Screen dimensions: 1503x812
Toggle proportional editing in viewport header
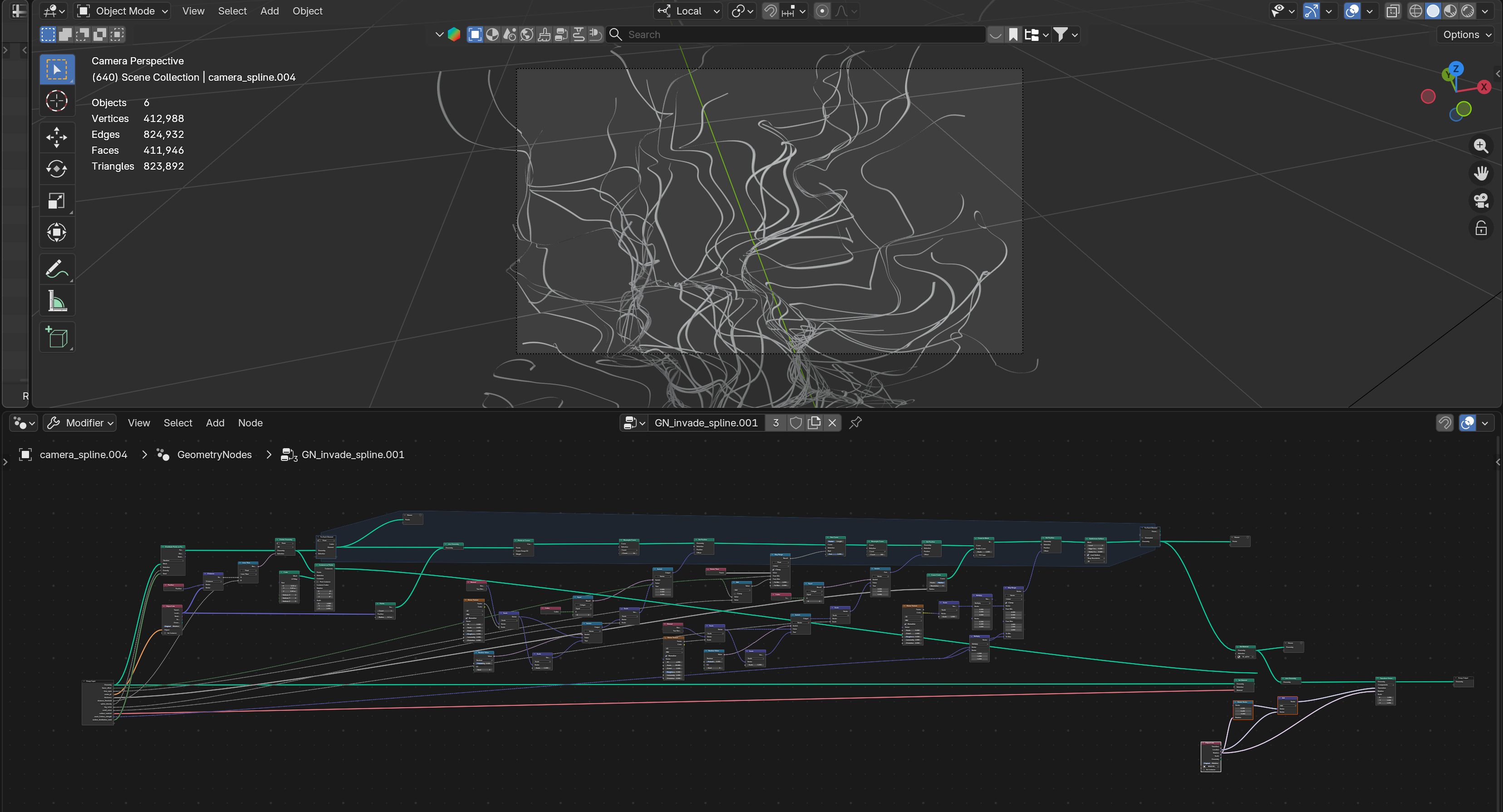[822, 10]
